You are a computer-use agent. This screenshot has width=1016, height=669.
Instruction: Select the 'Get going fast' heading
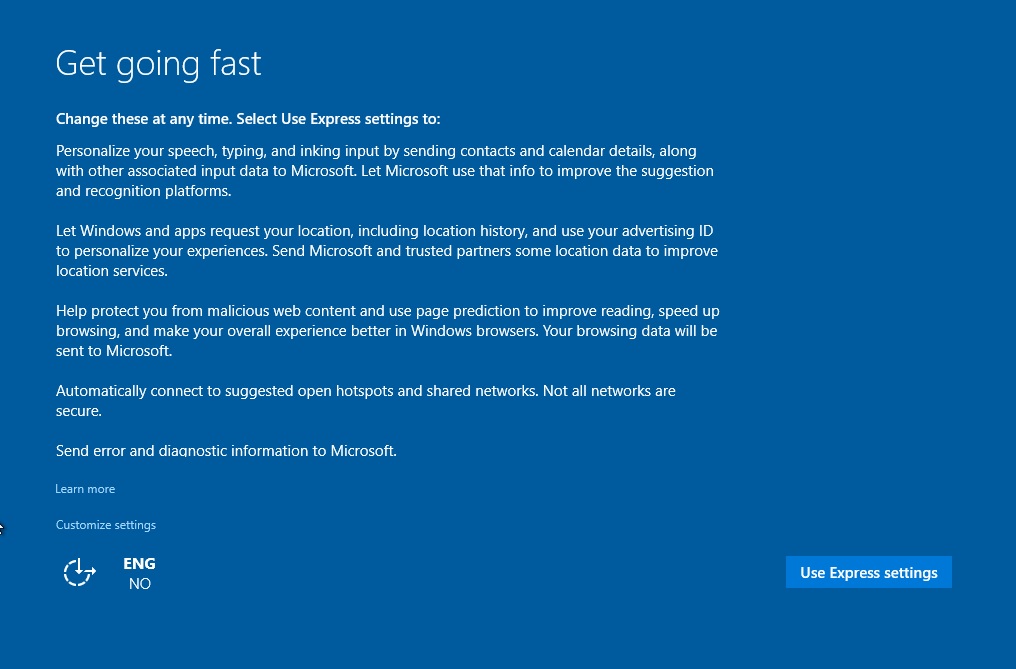tap(159, 64)
